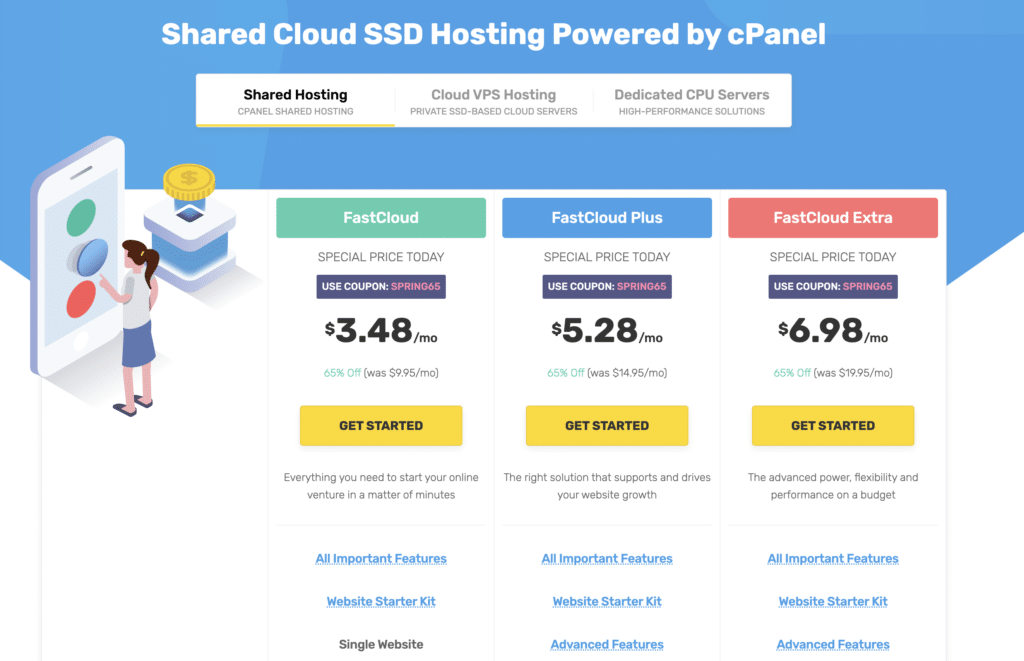1024x661 pixels.
Task: Click the SPRING65 coupon badge under FastCloud
Action: [x=381, y=286]
